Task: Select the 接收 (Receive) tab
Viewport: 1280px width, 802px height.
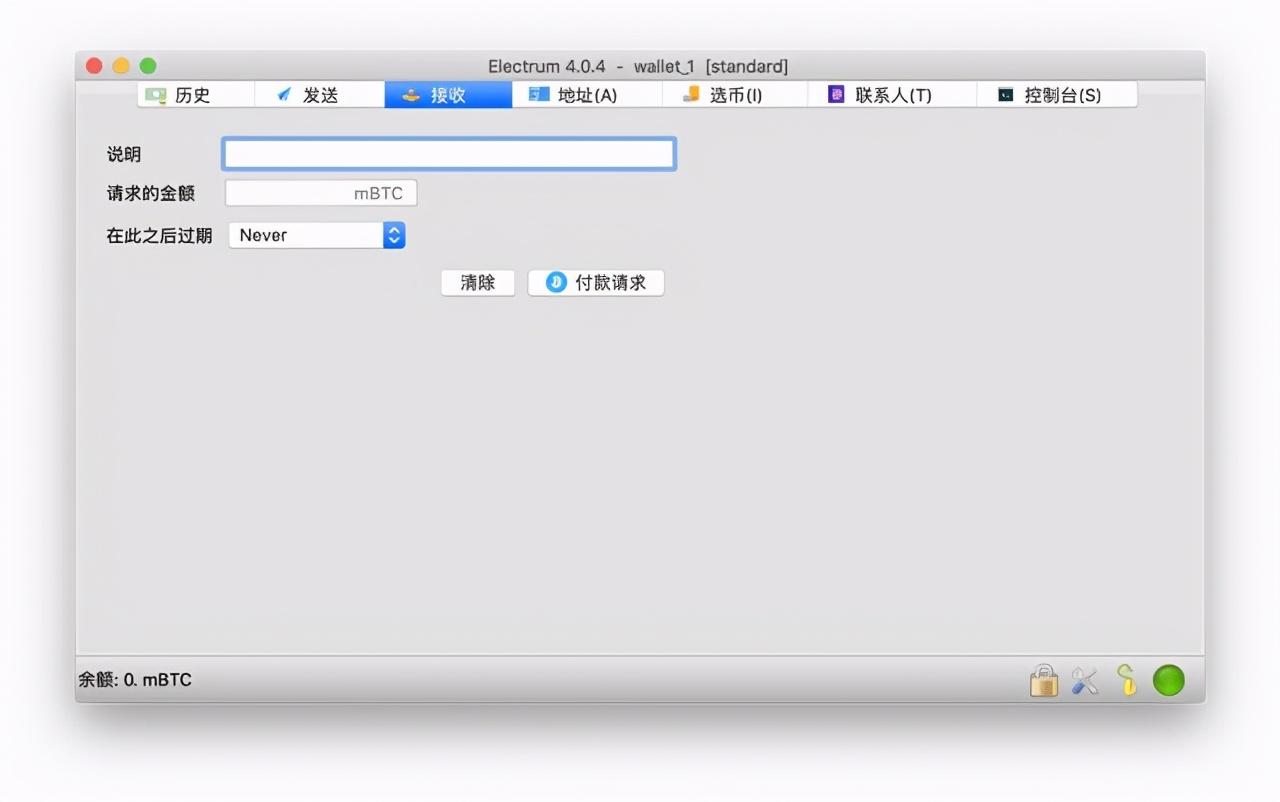Action: pos(448,95)
